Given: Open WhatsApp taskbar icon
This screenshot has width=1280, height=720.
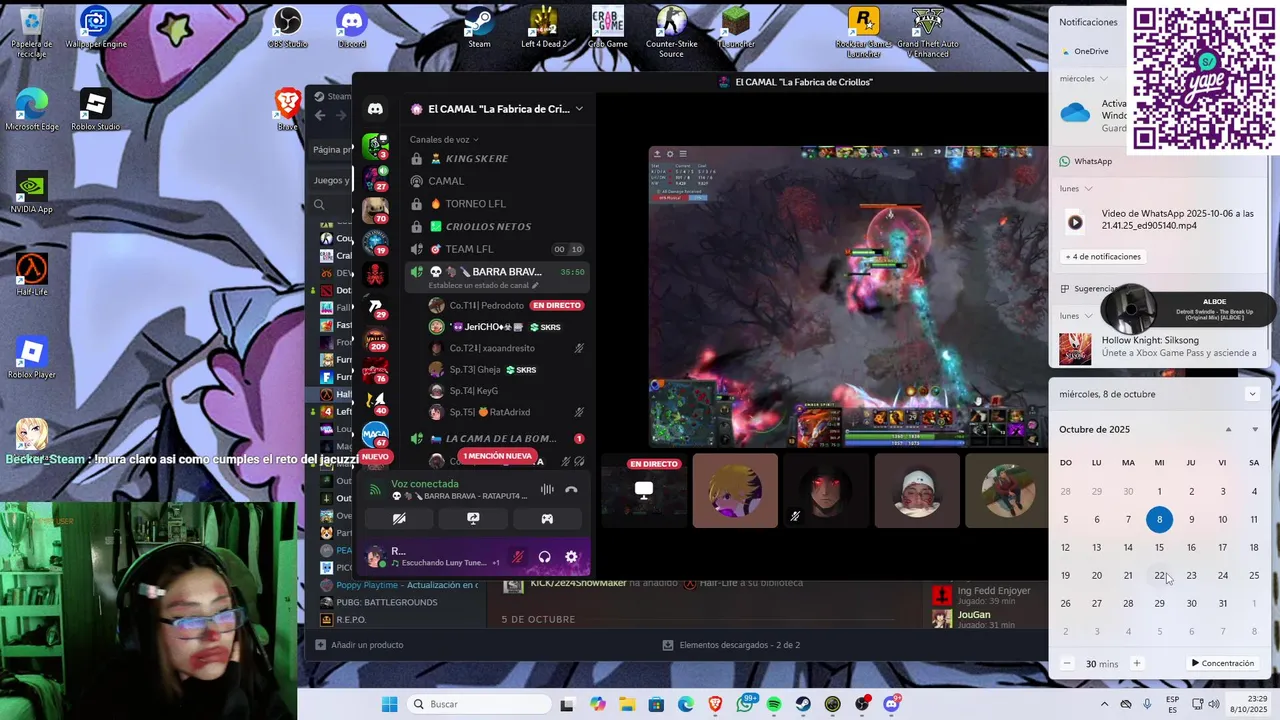Looking at the screenshot, I should click(x=745, y=704).
